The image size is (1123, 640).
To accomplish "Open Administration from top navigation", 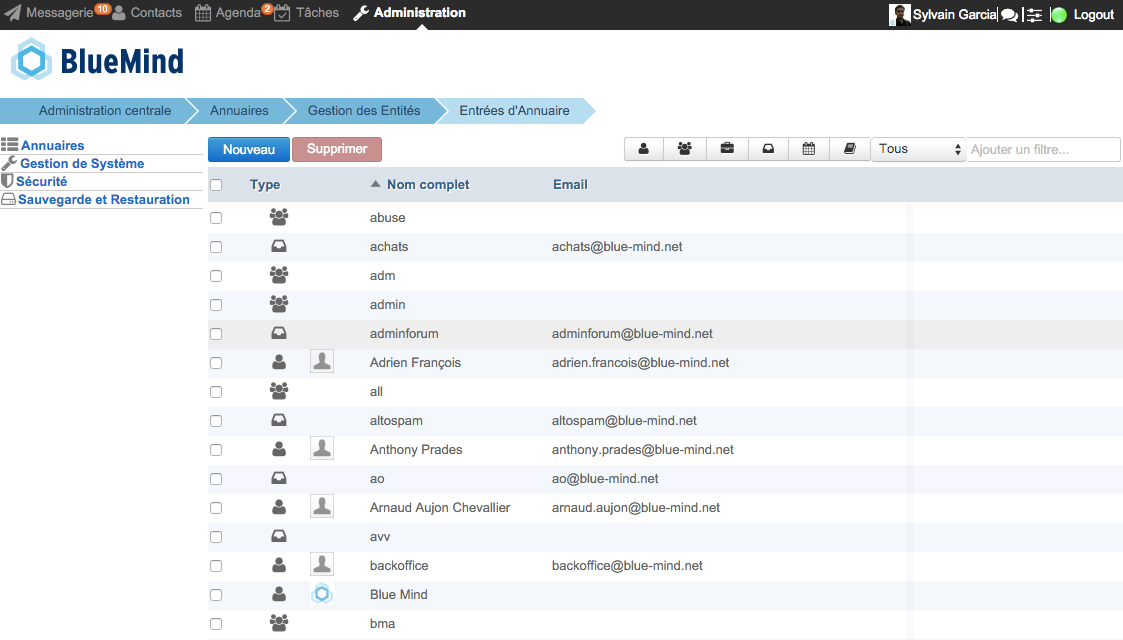I will [x=410, y=13].
